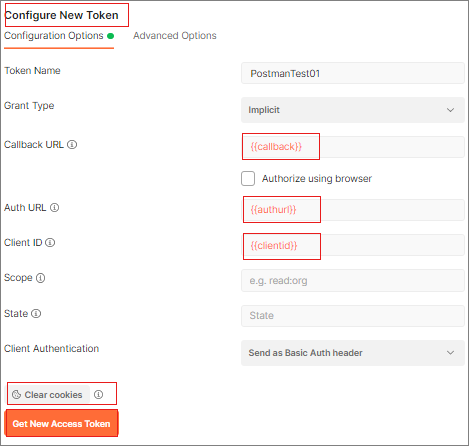Screen dimensions: 469x446
Task: Click the Auth URL field with {{authurl}}
Action: tap(353, 210)
